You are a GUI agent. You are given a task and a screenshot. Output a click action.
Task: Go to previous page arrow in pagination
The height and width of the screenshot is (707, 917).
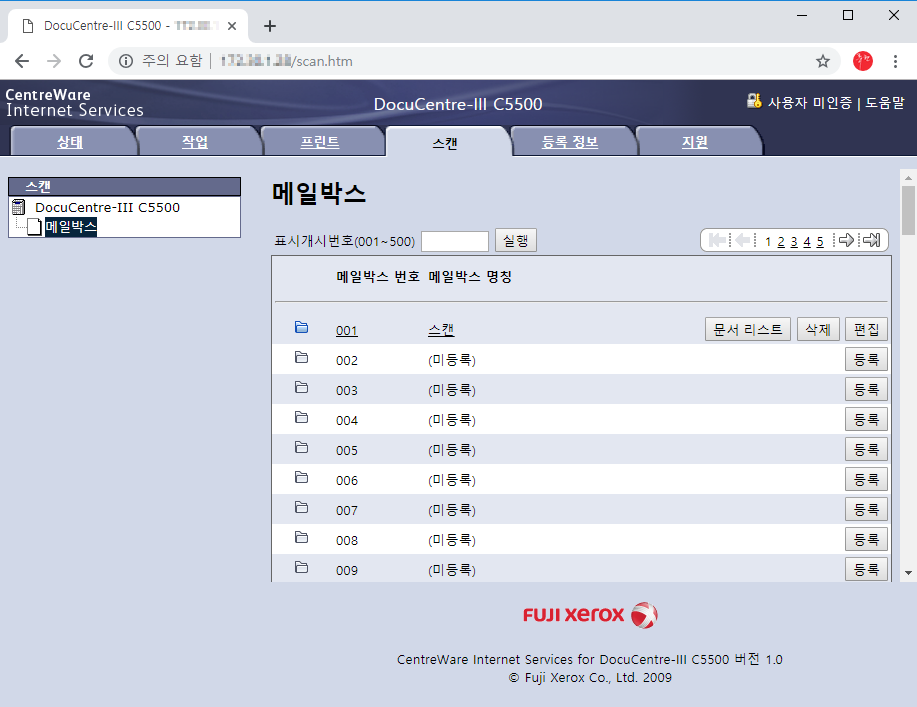(x=743, y=240)
